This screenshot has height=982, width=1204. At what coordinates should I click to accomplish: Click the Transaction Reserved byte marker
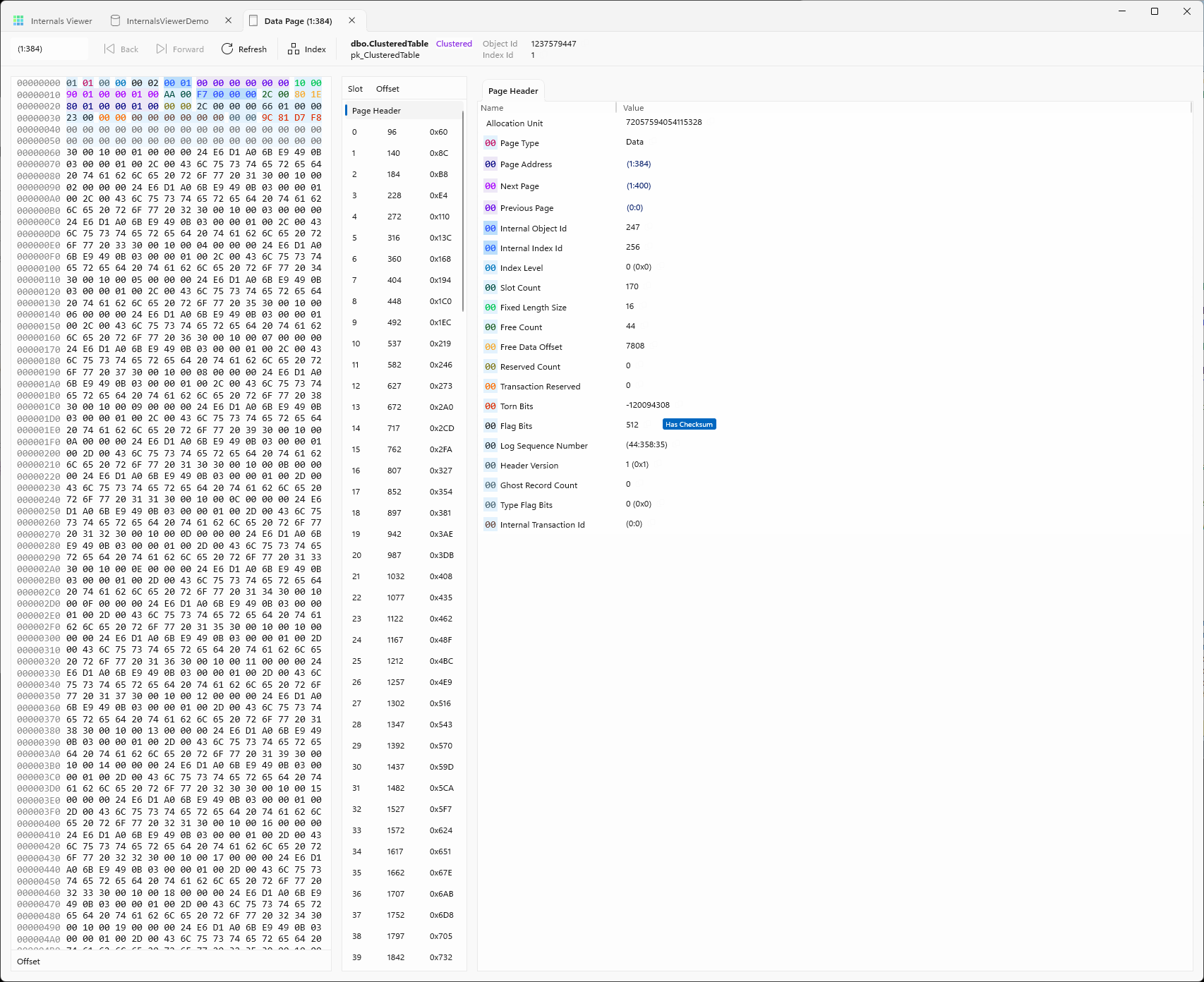pos(490,387)
